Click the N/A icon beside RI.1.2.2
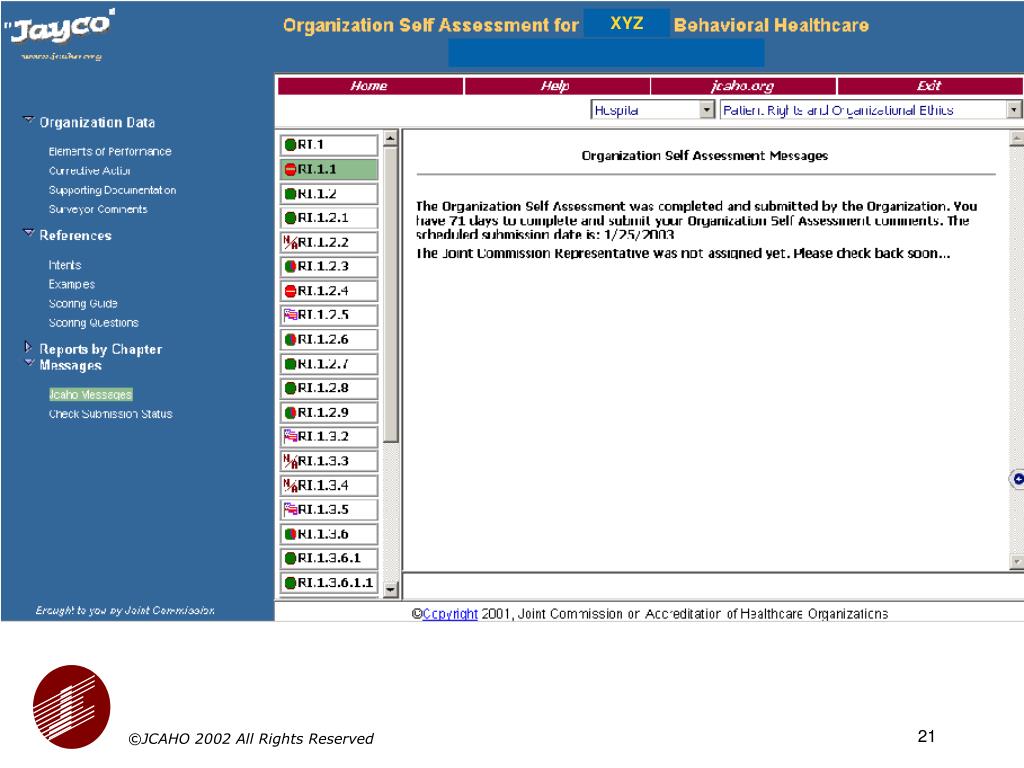Viewport: 1024px width, 768px height. pos(290,242)
